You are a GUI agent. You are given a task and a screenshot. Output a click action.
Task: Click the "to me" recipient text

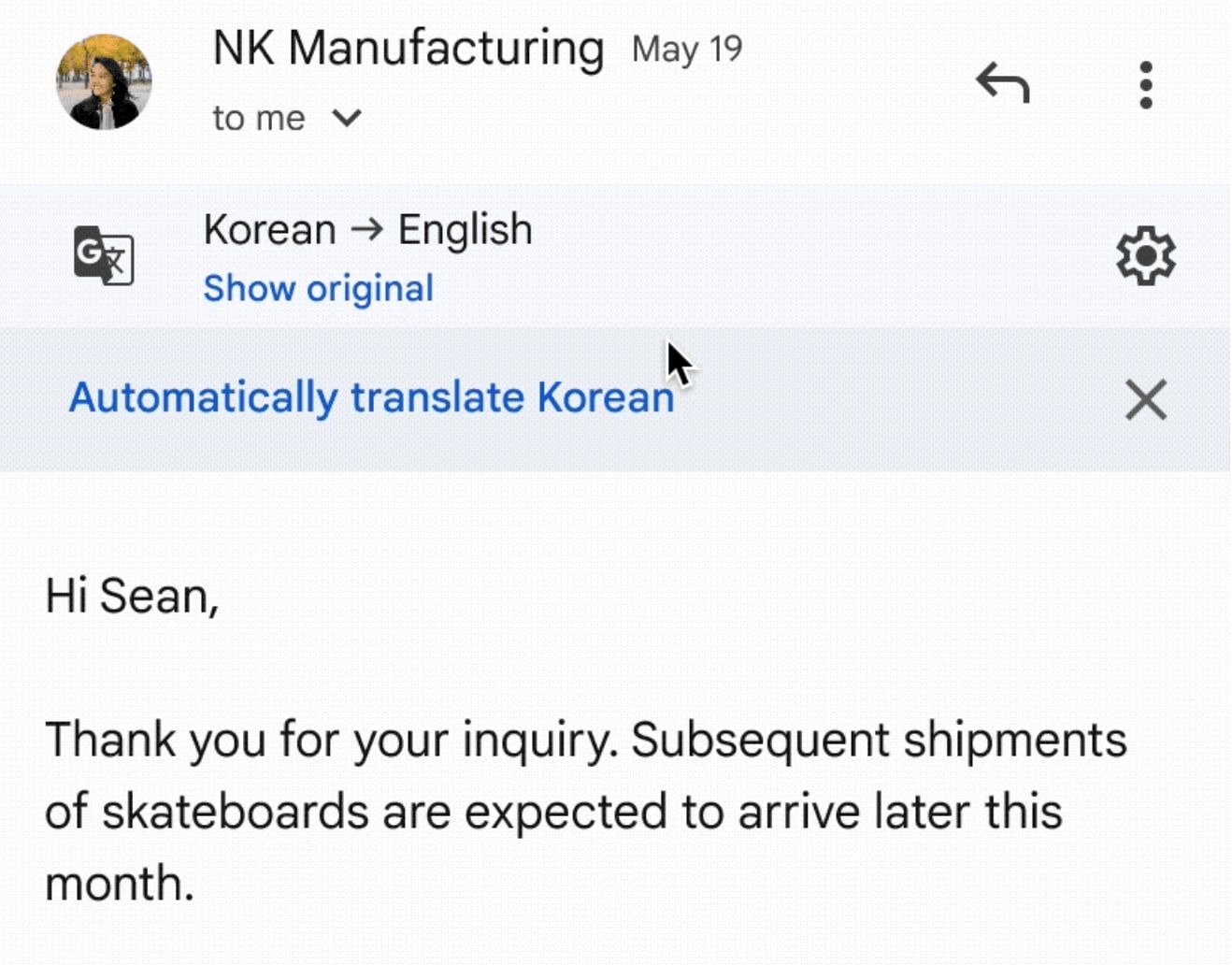[x=259, y=119]
